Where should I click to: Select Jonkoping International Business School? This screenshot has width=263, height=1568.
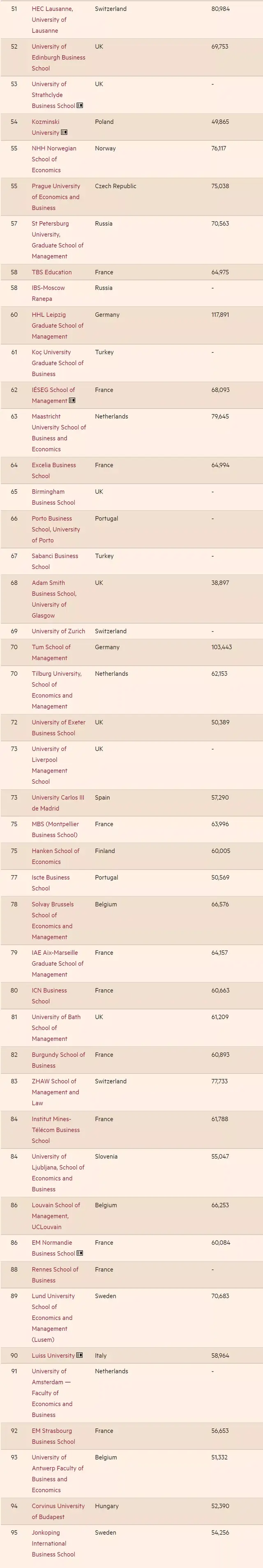coord(53,1544)
